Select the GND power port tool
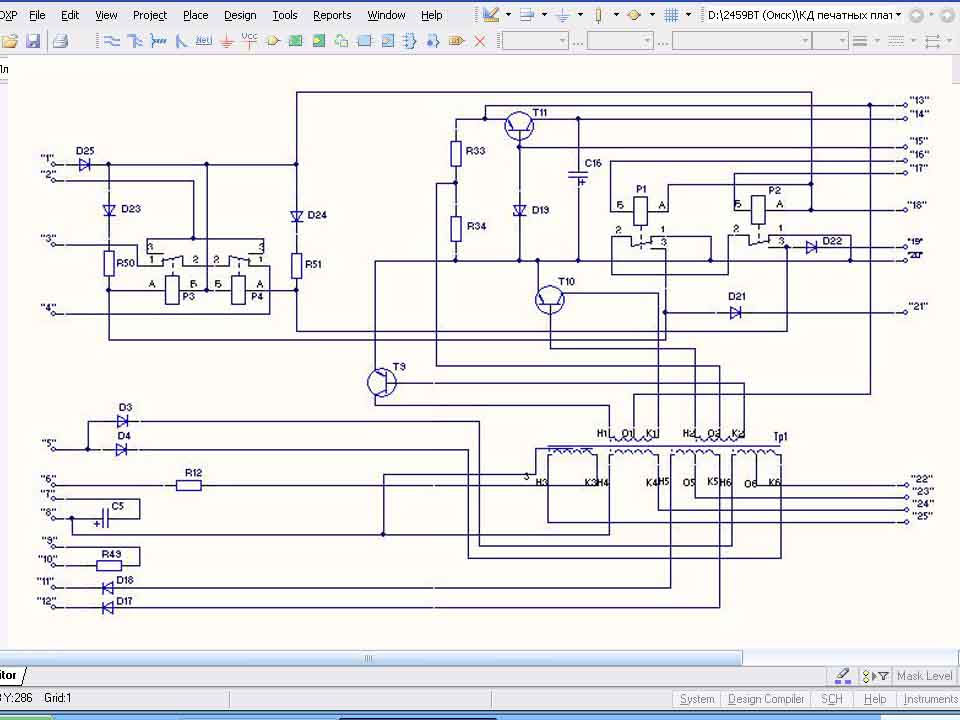Viewport: 960px width, 720px height. coord(227,41)
